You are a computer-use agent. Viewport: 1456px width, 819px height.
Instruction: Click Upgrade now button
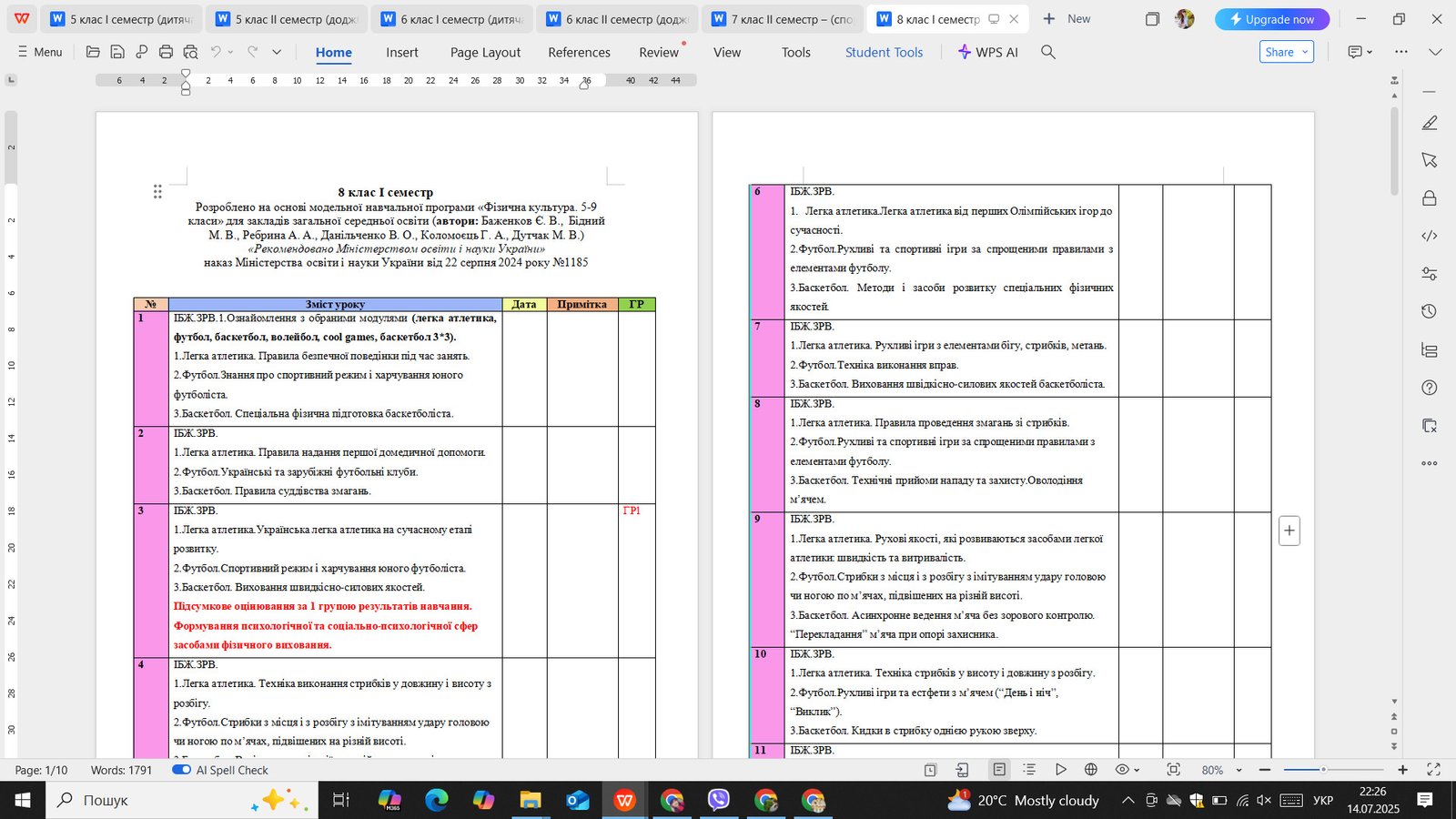(x=1272, y=19)
